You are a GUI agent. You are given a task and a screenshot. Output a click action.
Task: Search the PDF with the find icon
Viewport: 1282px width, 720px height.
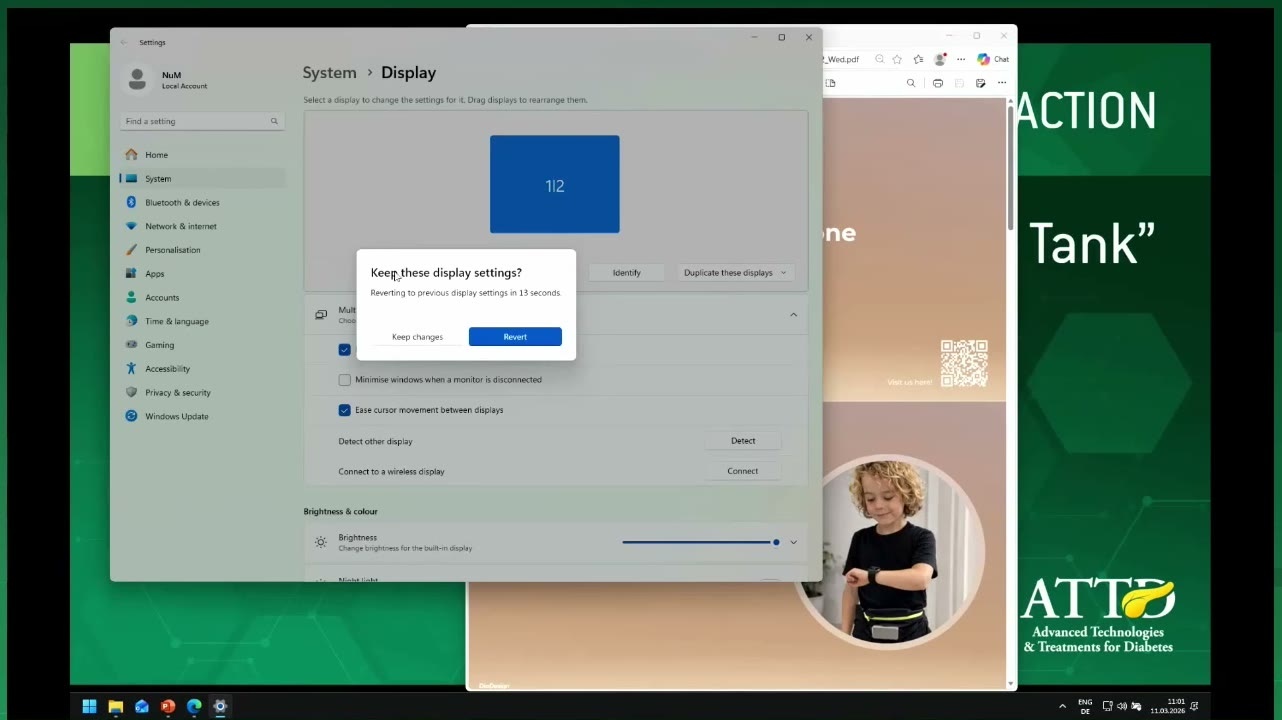911,84
